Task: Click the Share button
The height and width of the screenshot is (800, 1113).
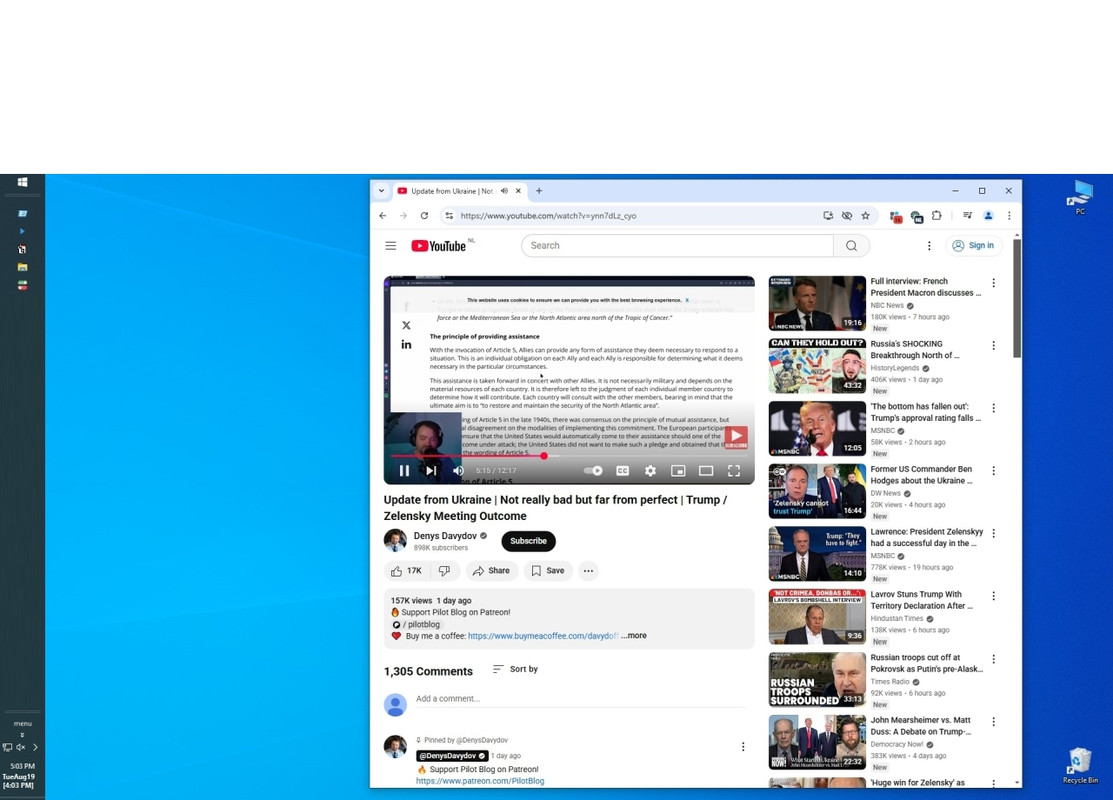Action: tap(491, 571)
